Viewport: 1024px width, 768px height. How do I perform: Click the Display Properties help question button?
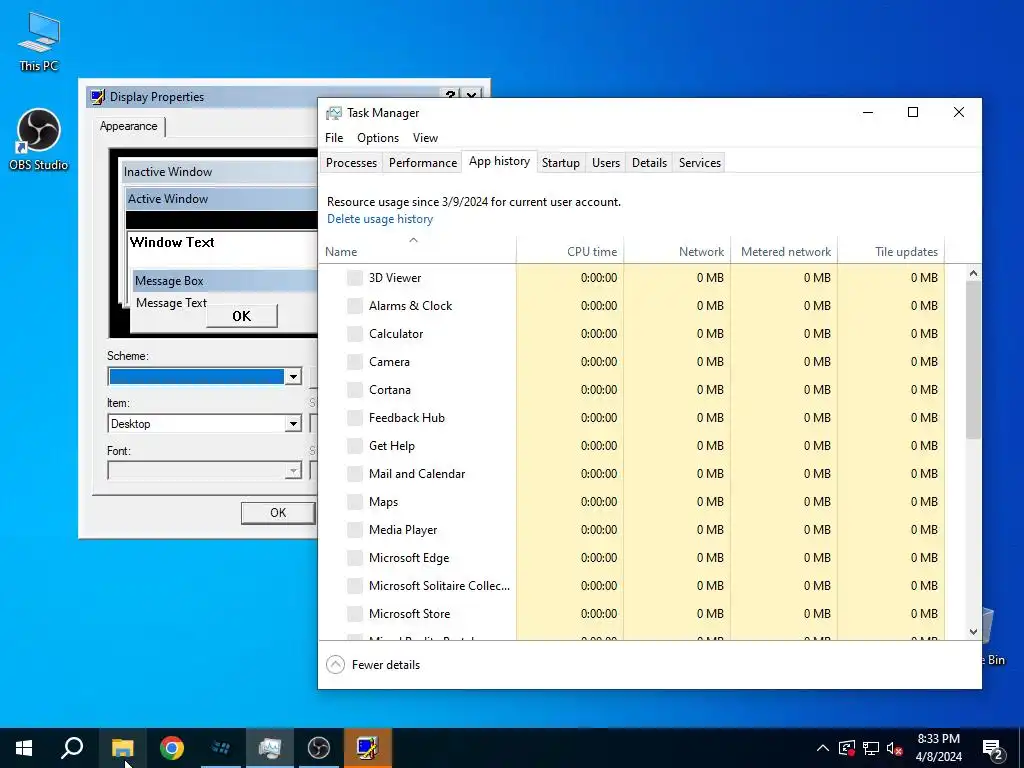tap(451, 95)
